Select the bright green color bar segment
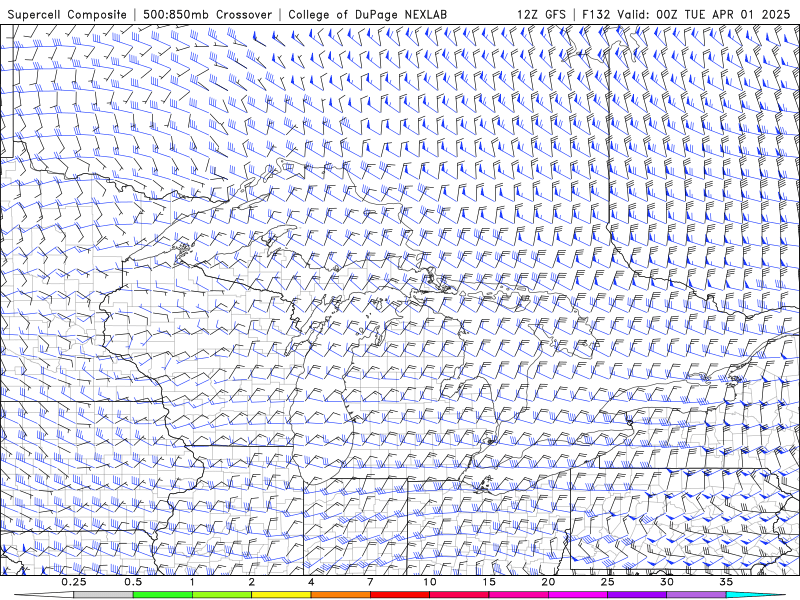 tap(163, 595)
